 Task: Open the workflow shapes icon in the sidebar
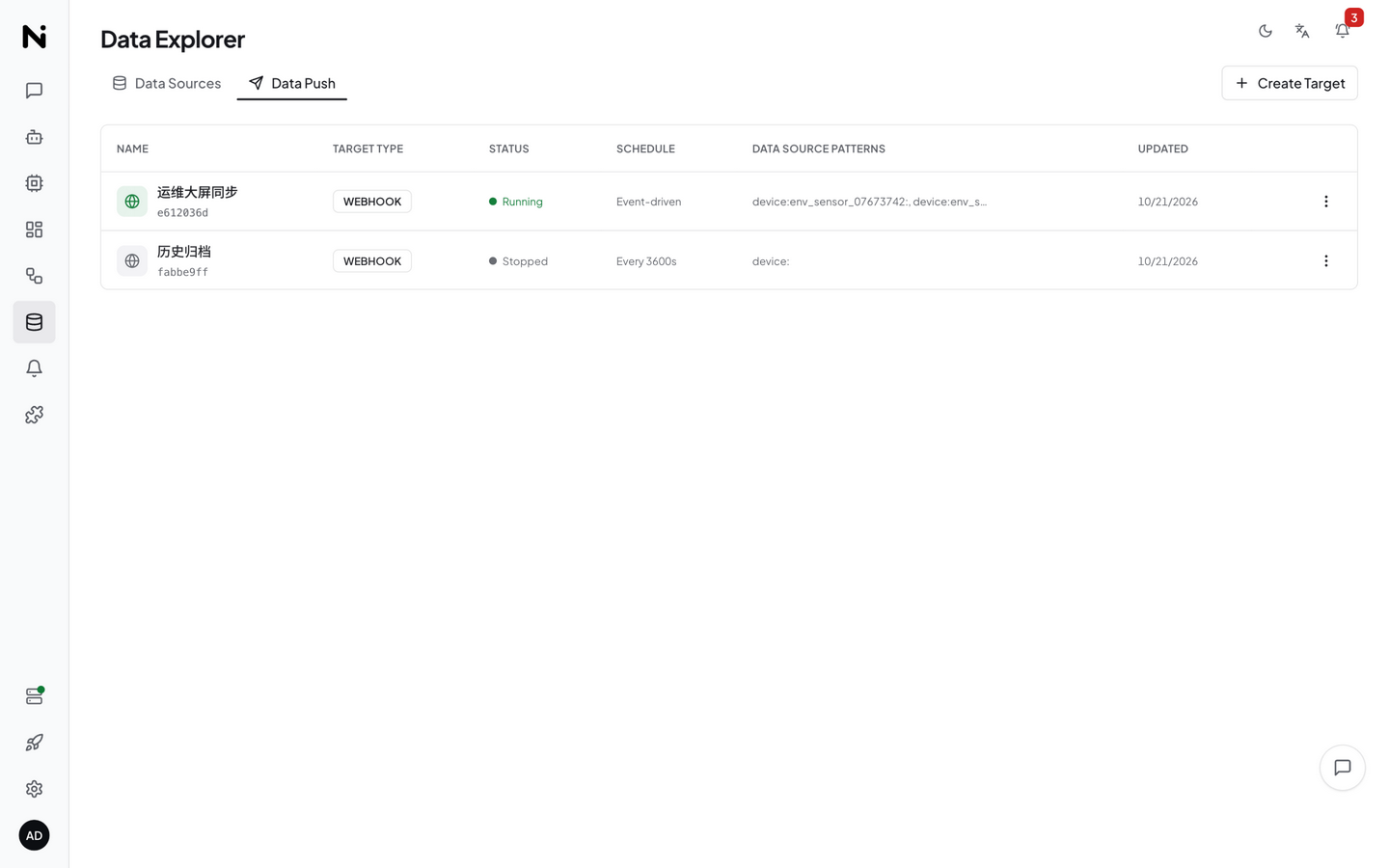coord(34,276)
